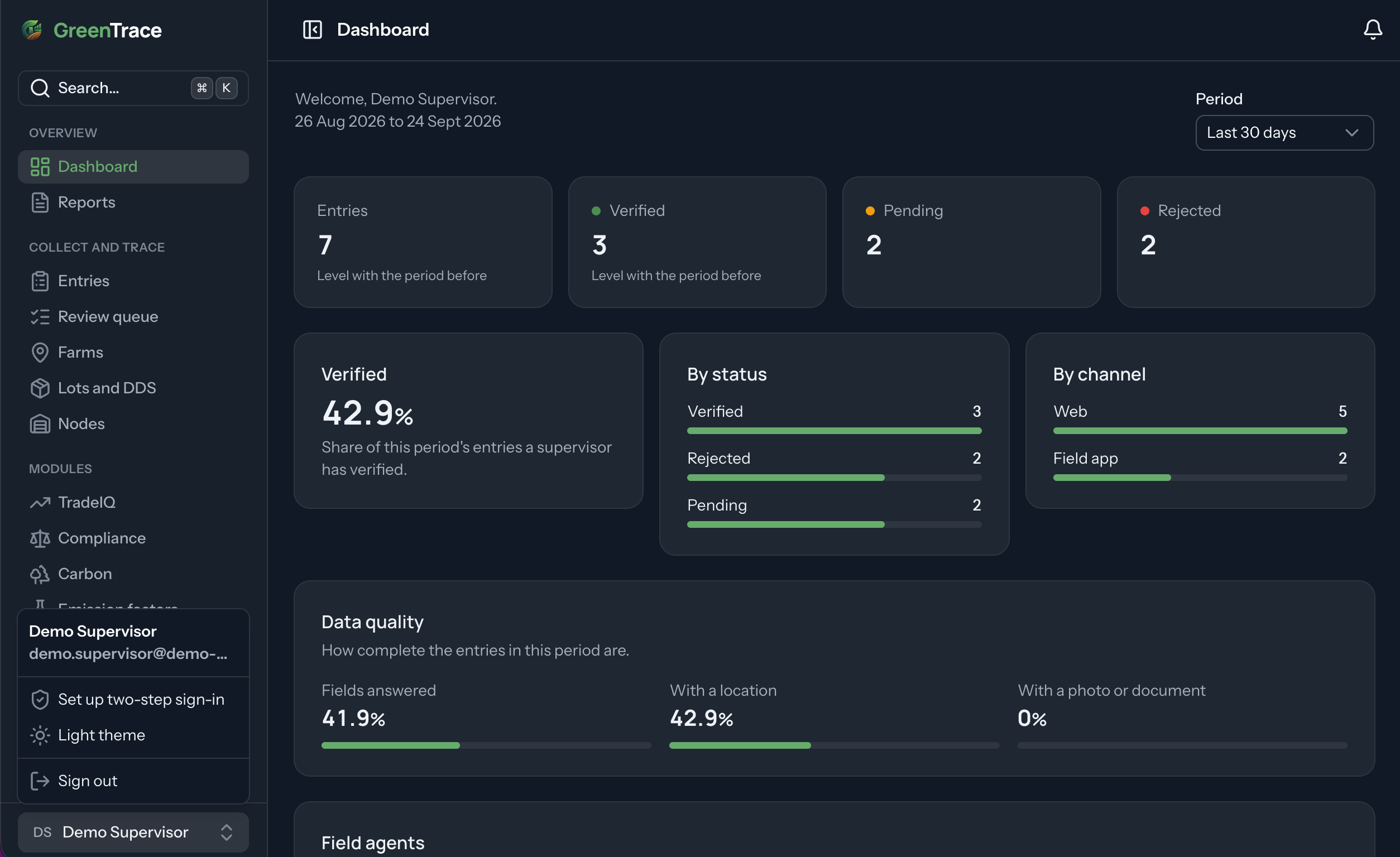Click the ⌘ shortcut key badge
This screenshot has height=857, width=1400.
(x=202, y=88)
